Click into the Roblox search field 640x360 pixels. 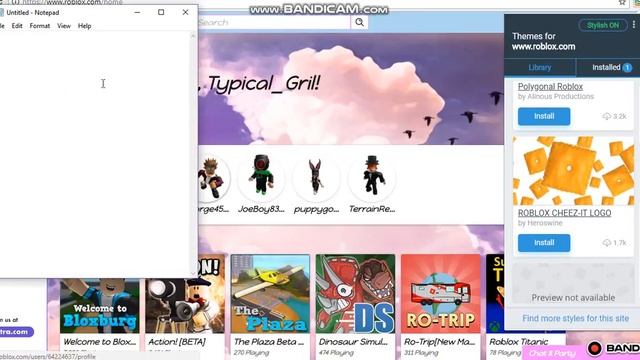[274, 22]
